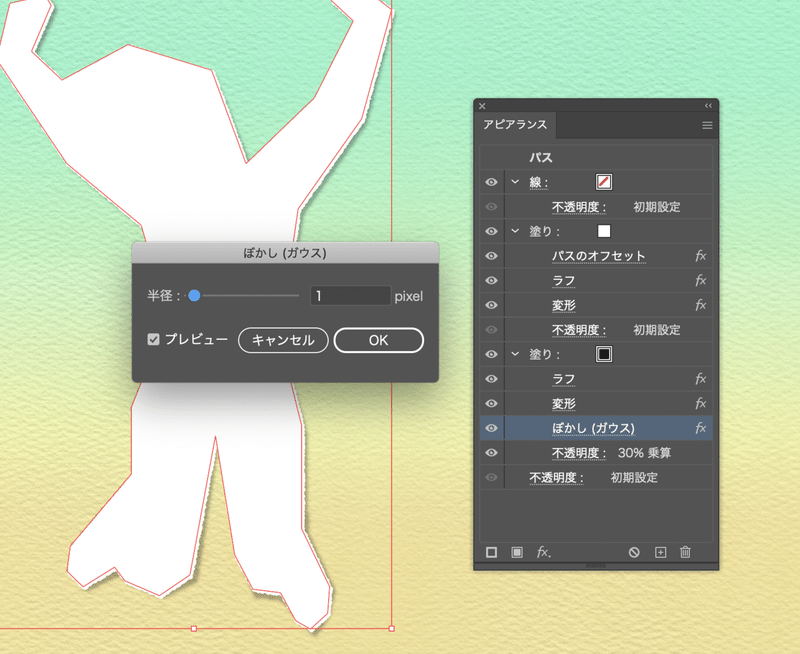Collapse the first 塗り attribute row

coord(514,231)
